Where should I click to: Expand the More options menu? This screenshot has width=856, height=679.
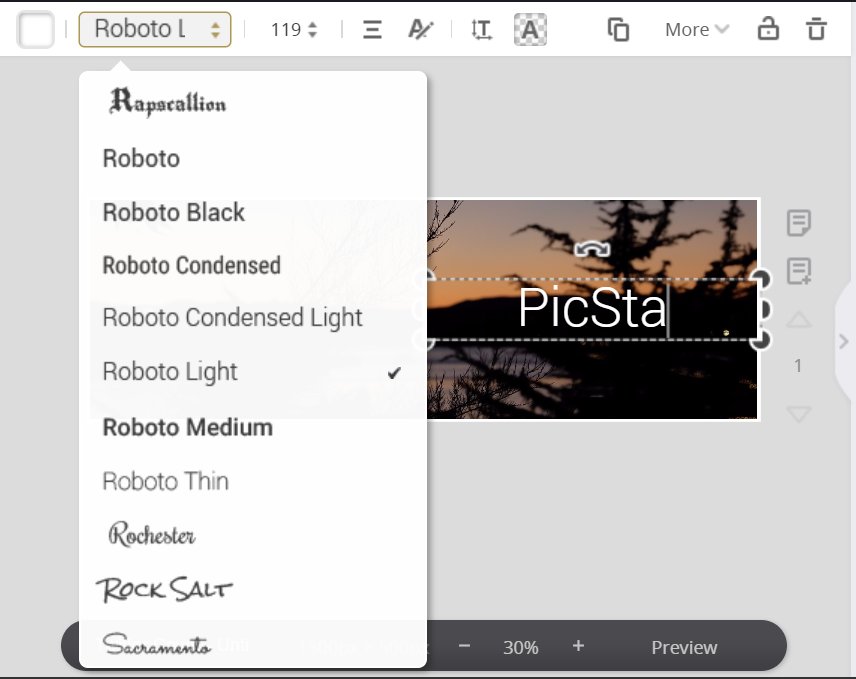click(x=696, y=30)
